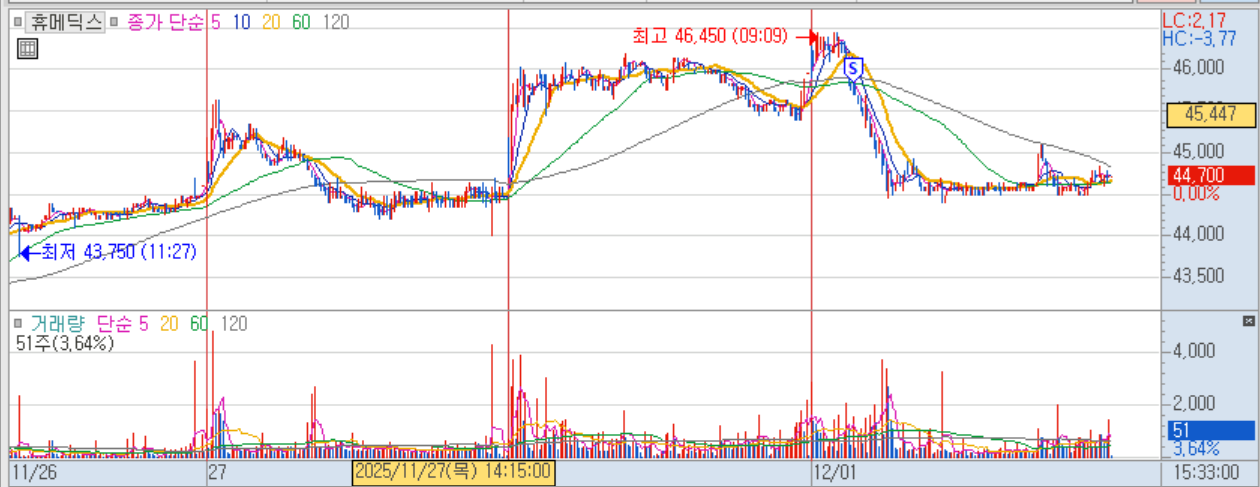The width and height of the screenshot is (1260, 487).
Task: Select the price MA 20 legend
Action: [271, 22]
